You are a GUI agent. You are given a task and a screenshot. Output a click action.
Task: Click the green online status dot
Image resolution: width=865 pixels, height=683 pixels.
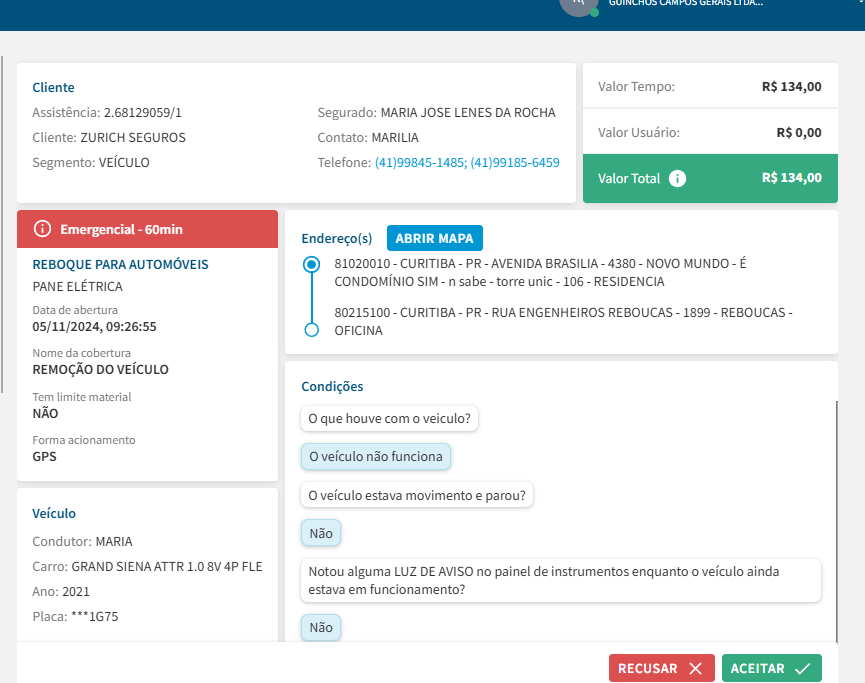(594, 12)
